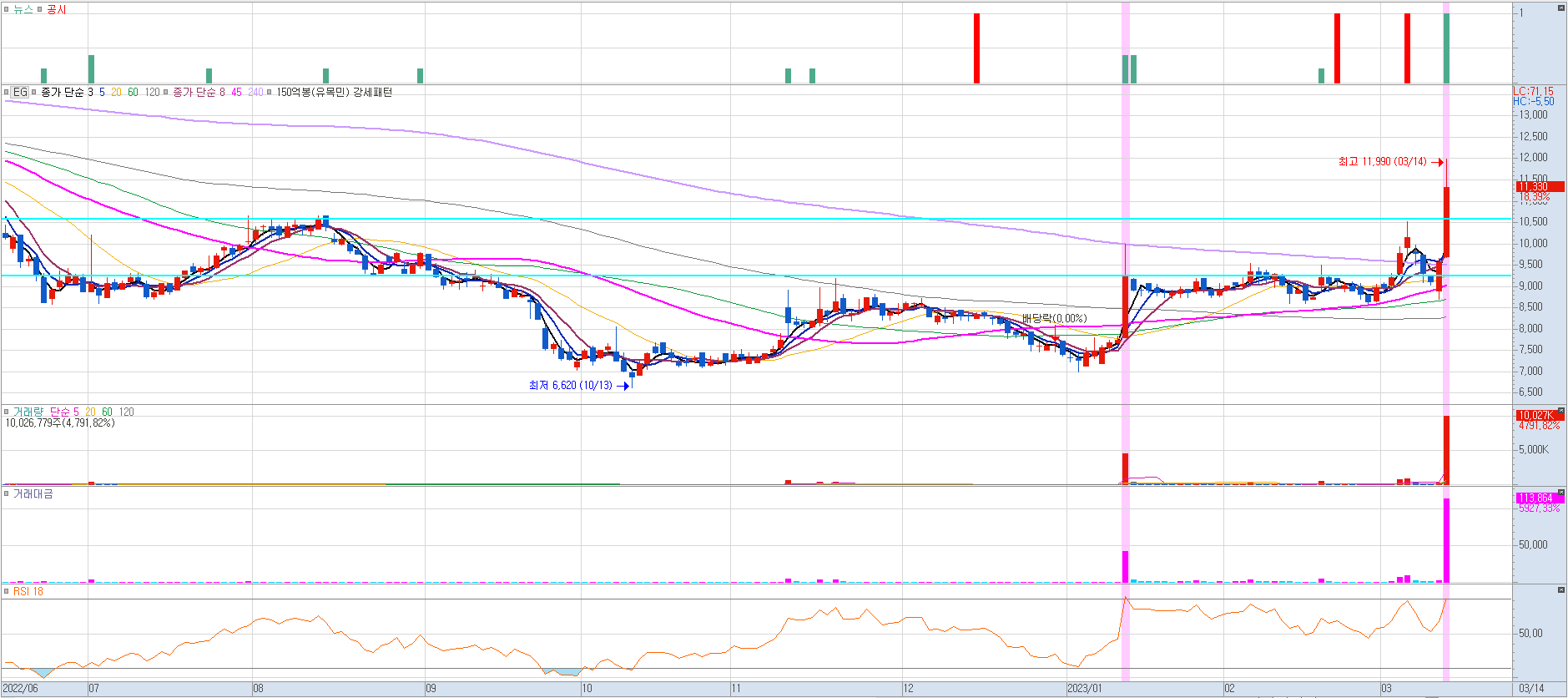Click the square marker left of EG button
The width and height of the screenshot is (1568, 698).
click(x=7, y=93)
